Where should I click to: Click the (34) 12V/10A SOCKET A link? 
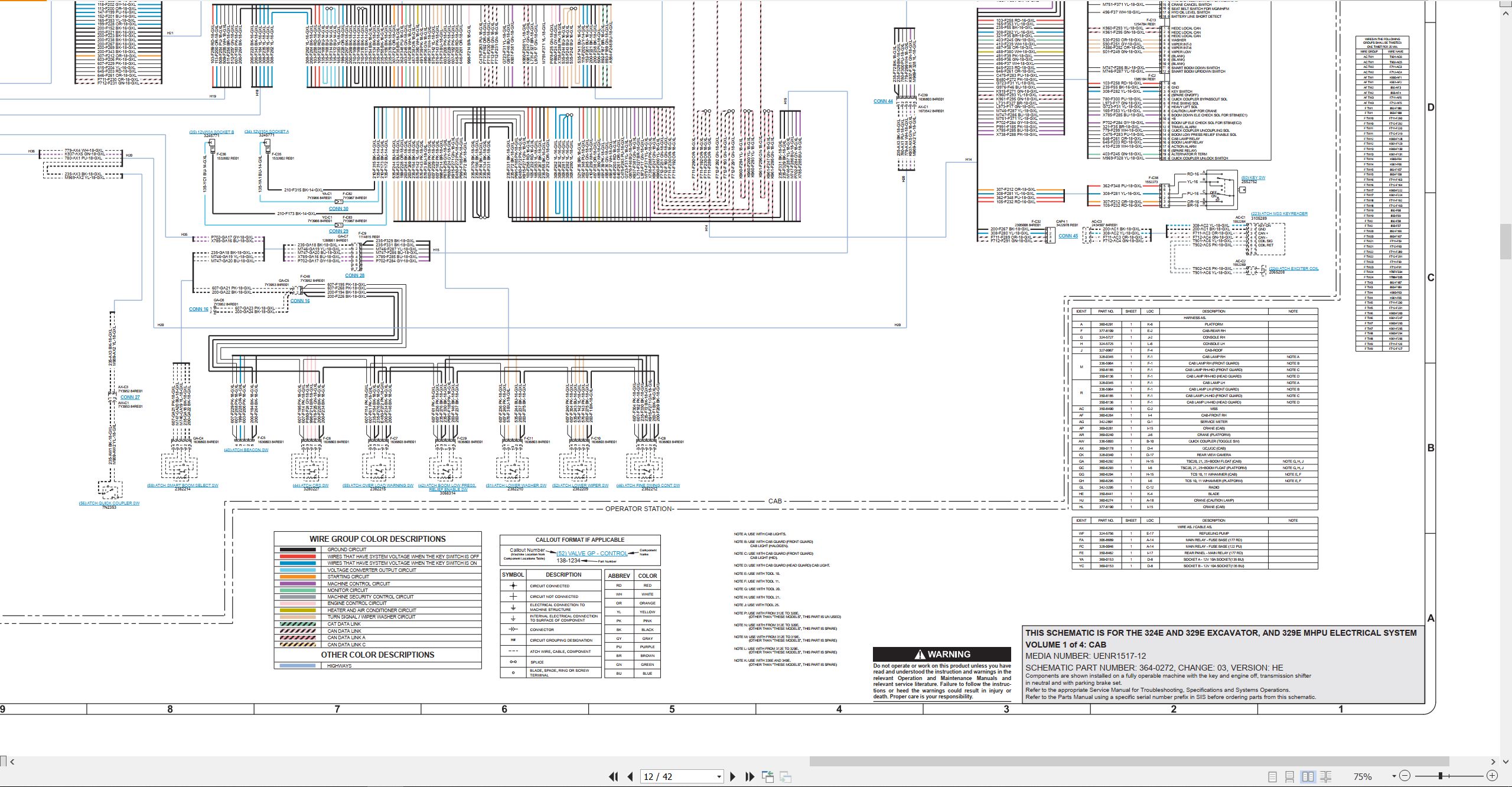pyautogui.click(x=267, y=132)
